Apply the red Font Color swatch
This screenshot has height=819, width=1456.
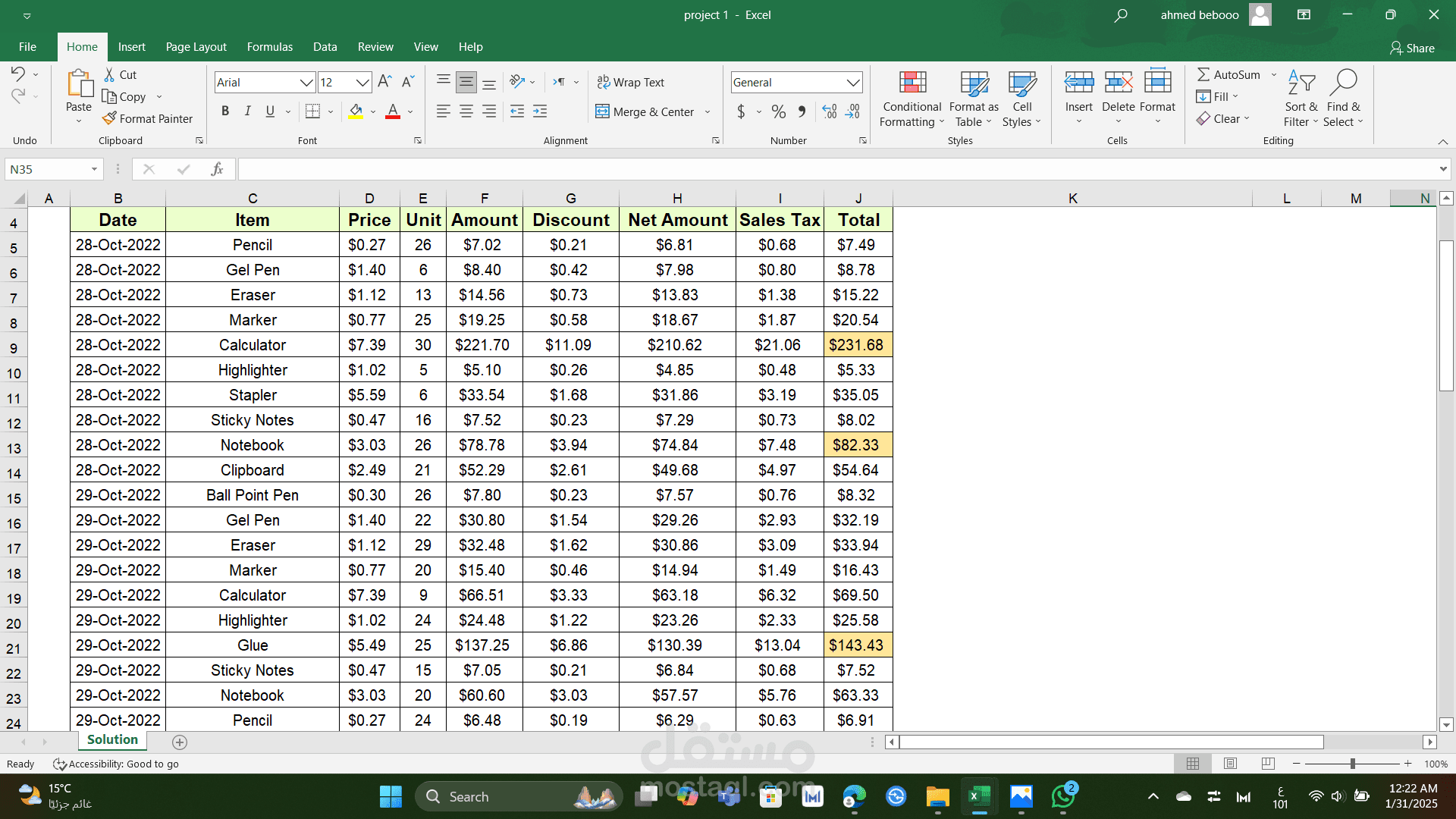[393, 111]
